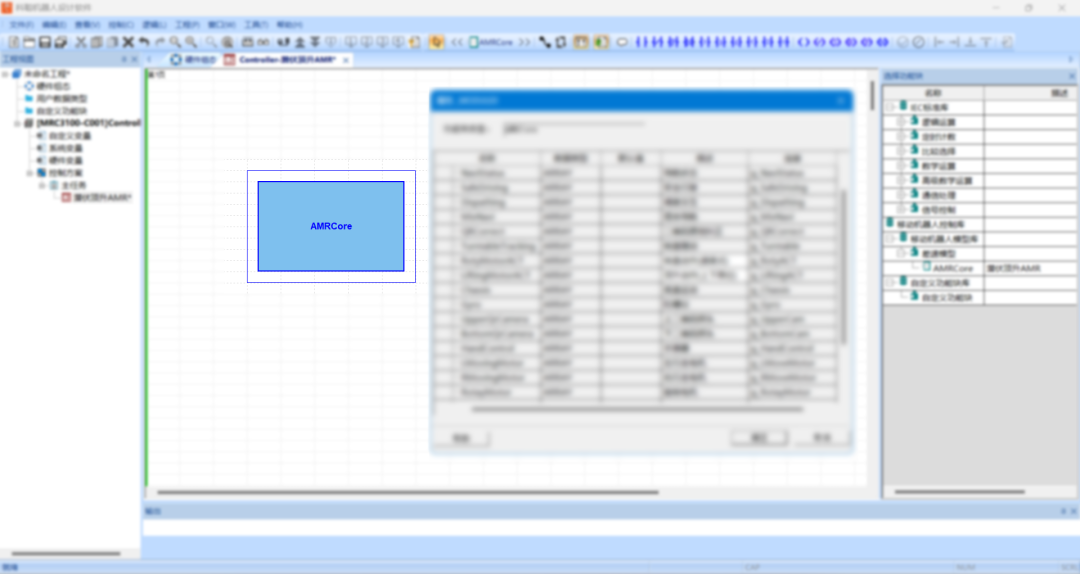
Task: Click the Save floppy disk toolbar icon
Action: [45, 42]
